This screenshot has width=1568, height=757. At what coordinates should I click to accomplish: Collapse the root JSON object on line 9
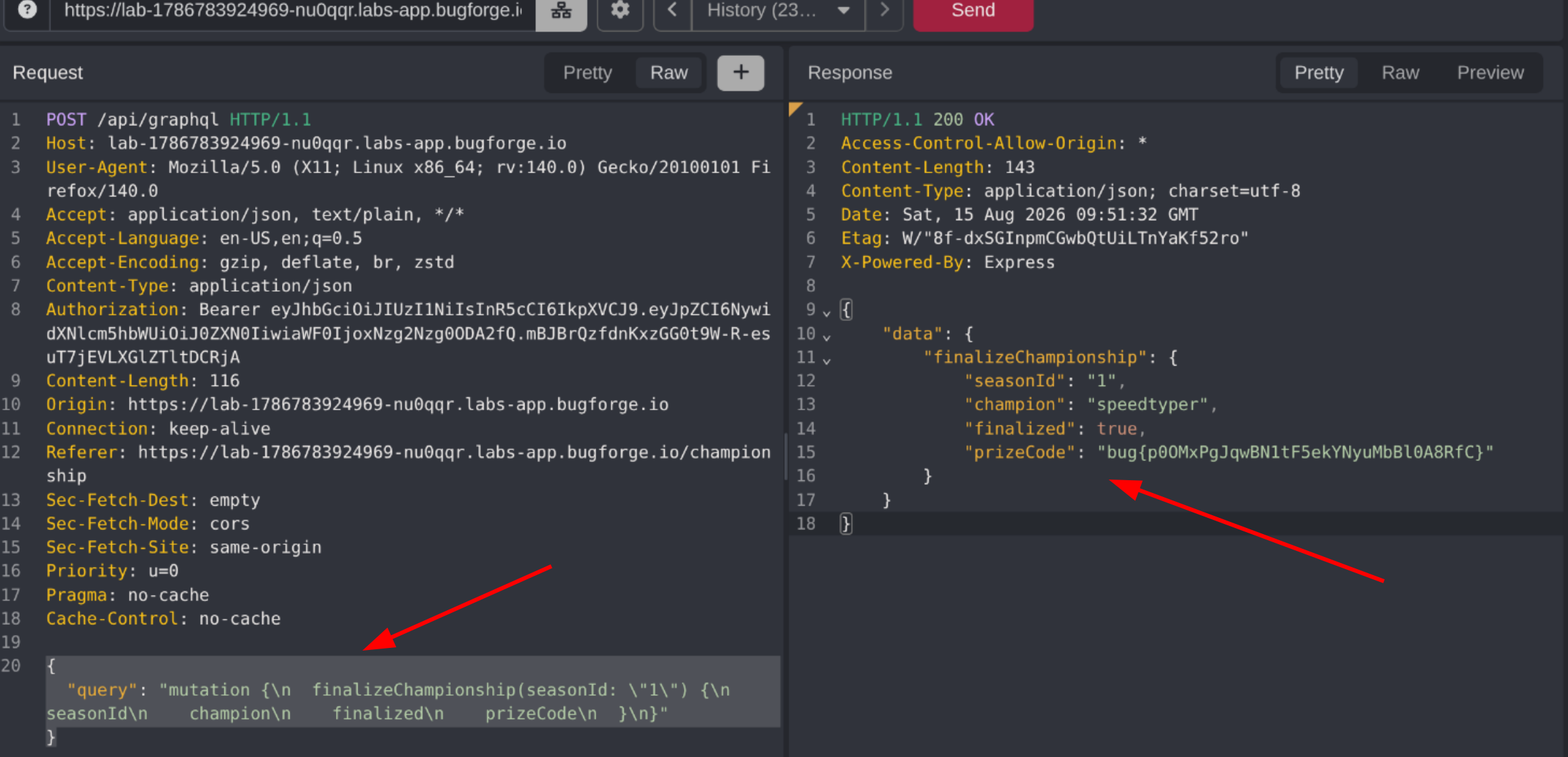(x=826, y=311)
